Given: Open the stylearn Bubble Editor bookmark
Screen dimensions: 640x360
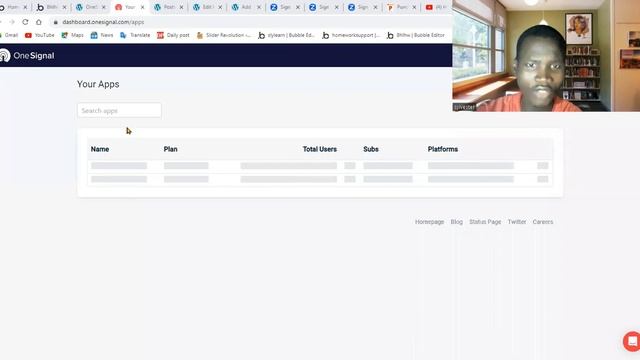Looking at the screenshot, I should click(286, 36).
